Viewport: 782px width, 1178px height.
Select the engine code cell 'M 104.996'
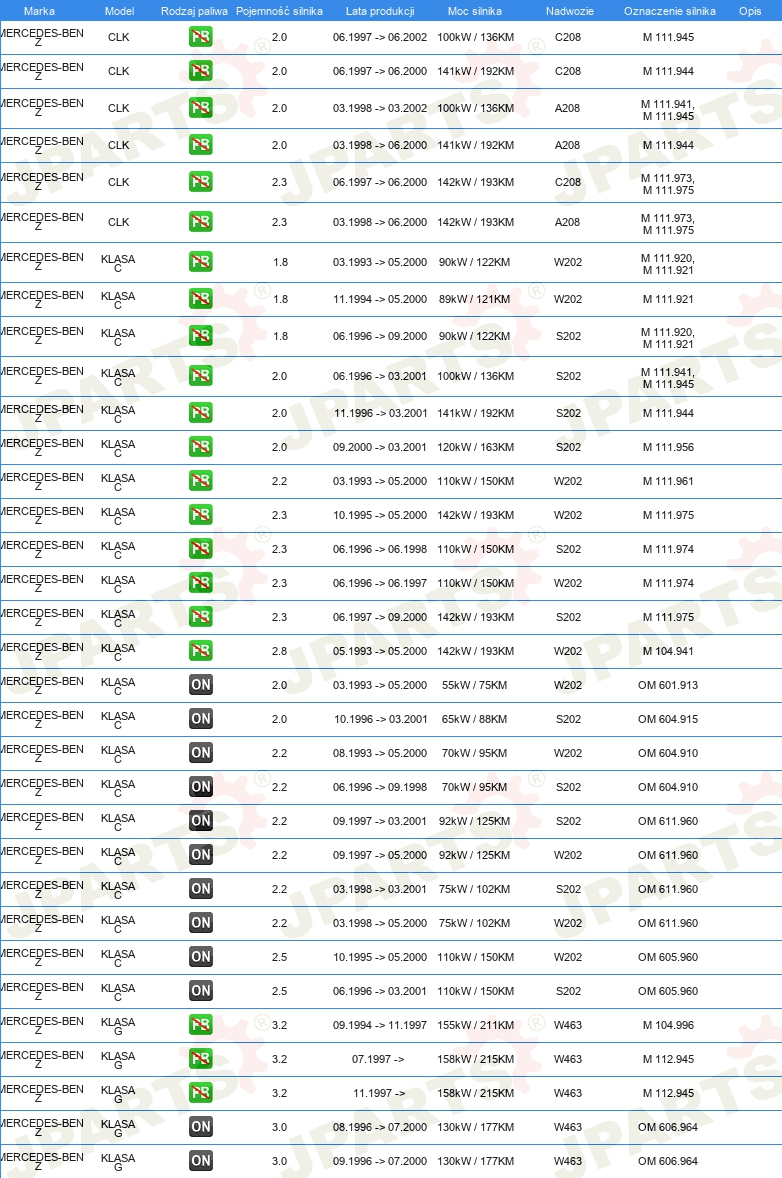(x=668, y=1025)
